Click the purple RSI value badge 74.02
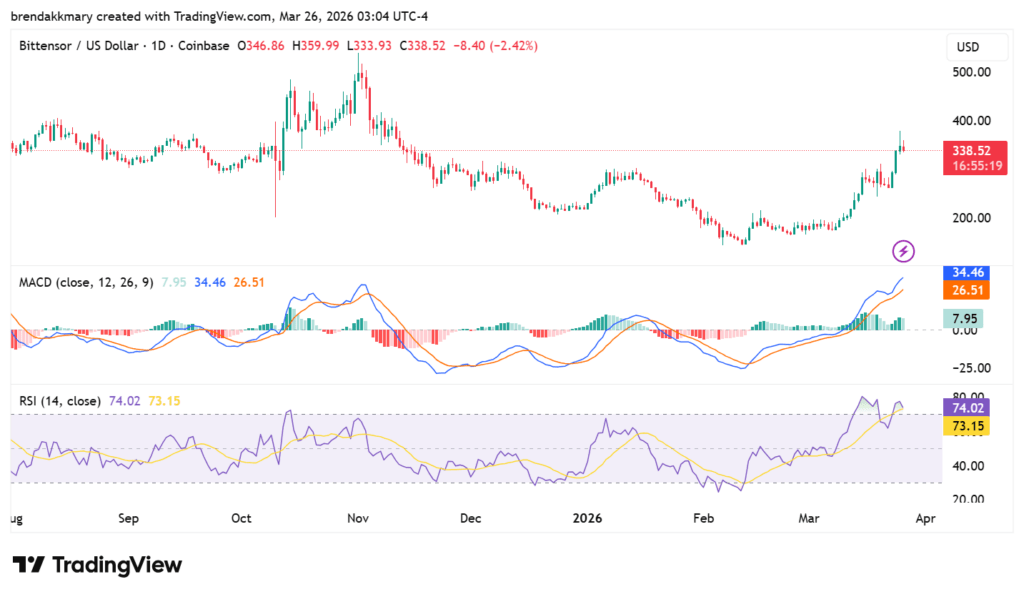This screenshot has height=597, width=1024. click(x=966, y=408)
